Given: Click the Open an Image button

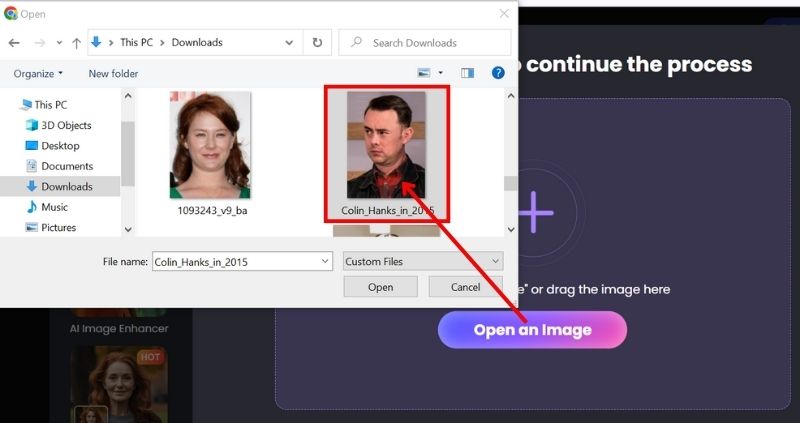Looking at the screenshot, I should (532, 330).
